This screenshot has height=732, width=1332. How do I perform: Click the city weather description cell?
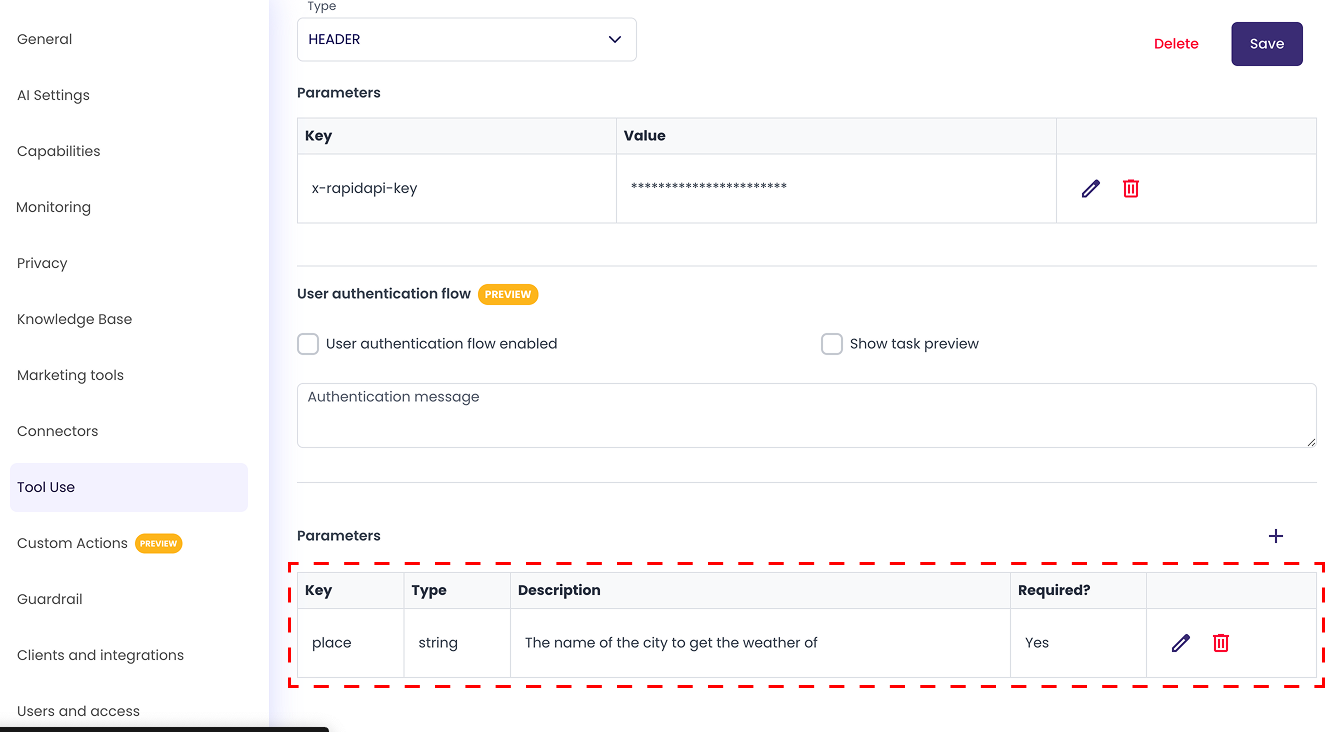pyautogui.click(x=761, y=643)
